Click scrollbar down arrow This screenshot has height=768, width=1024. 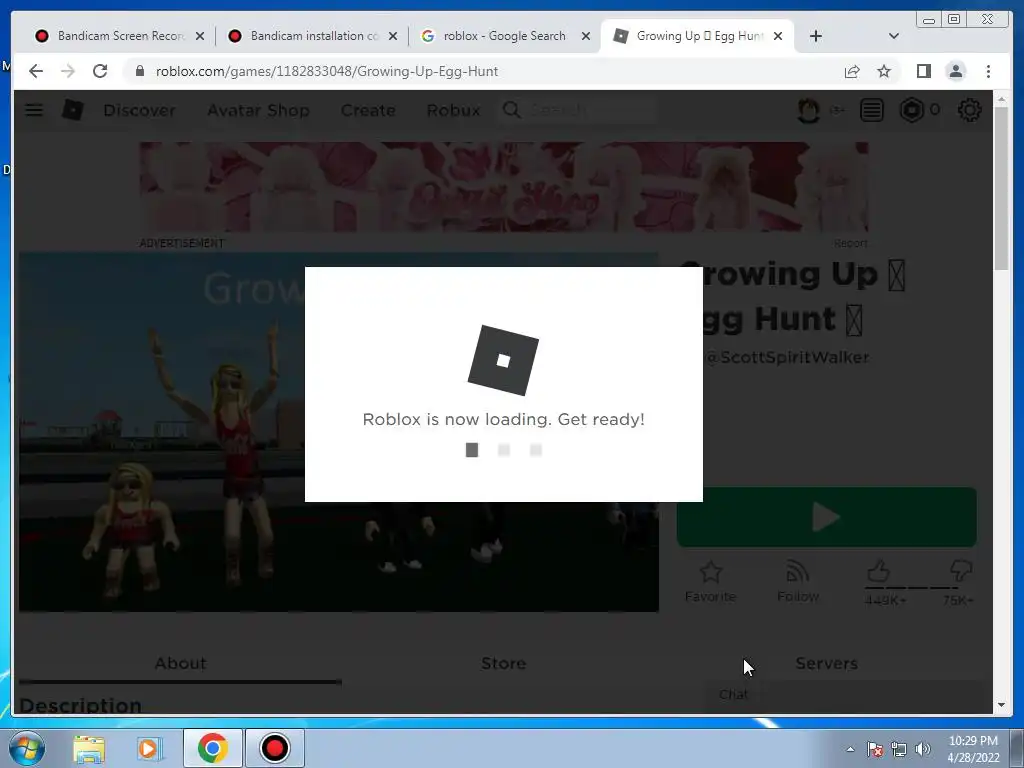[x=1001, y=705]
